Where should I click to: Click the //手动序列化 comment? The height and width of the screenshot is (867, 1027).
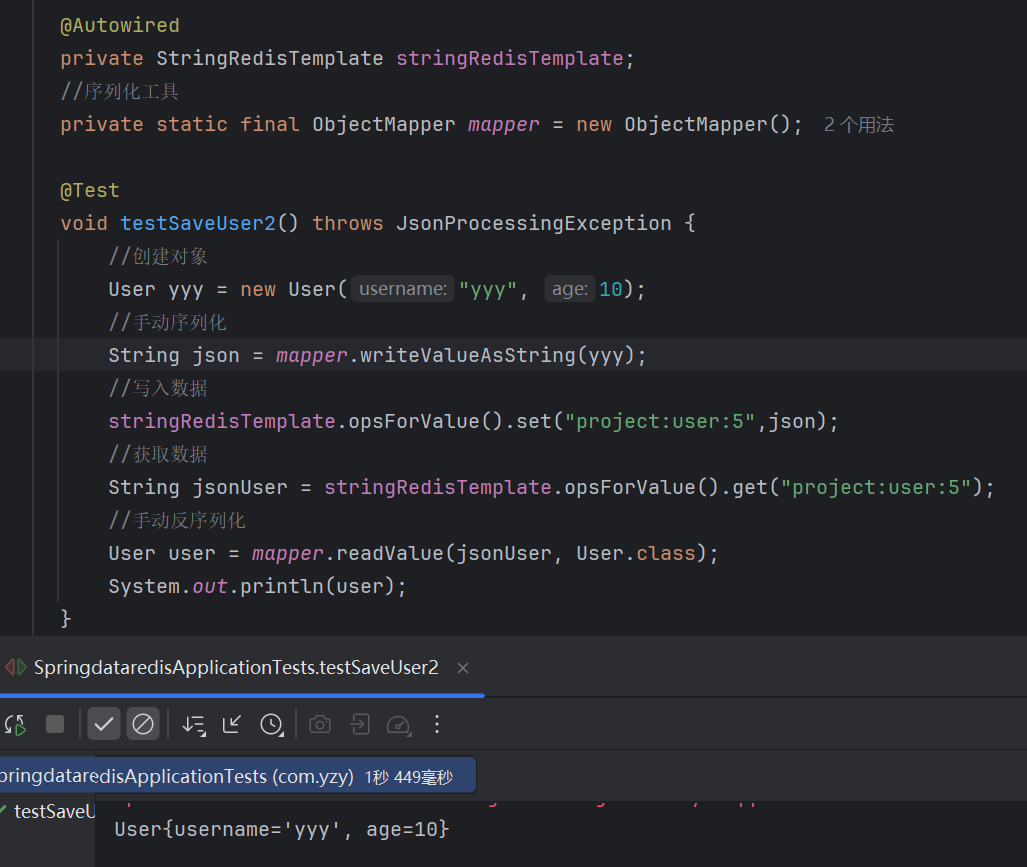tap(168, 322)
